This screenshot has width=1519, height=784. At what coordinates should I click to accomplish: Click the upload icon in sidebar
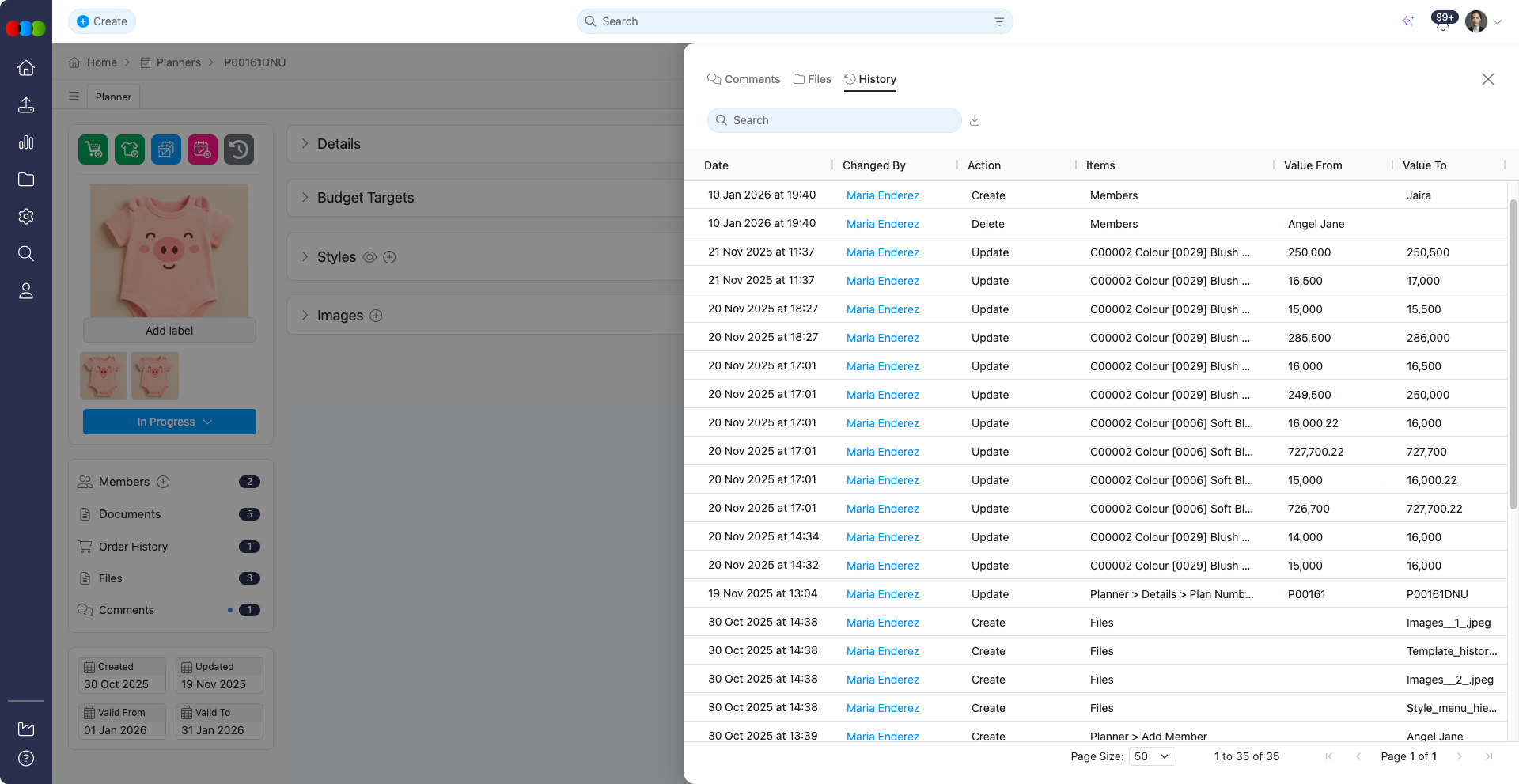pyautogui.click(x=26, y=105)
